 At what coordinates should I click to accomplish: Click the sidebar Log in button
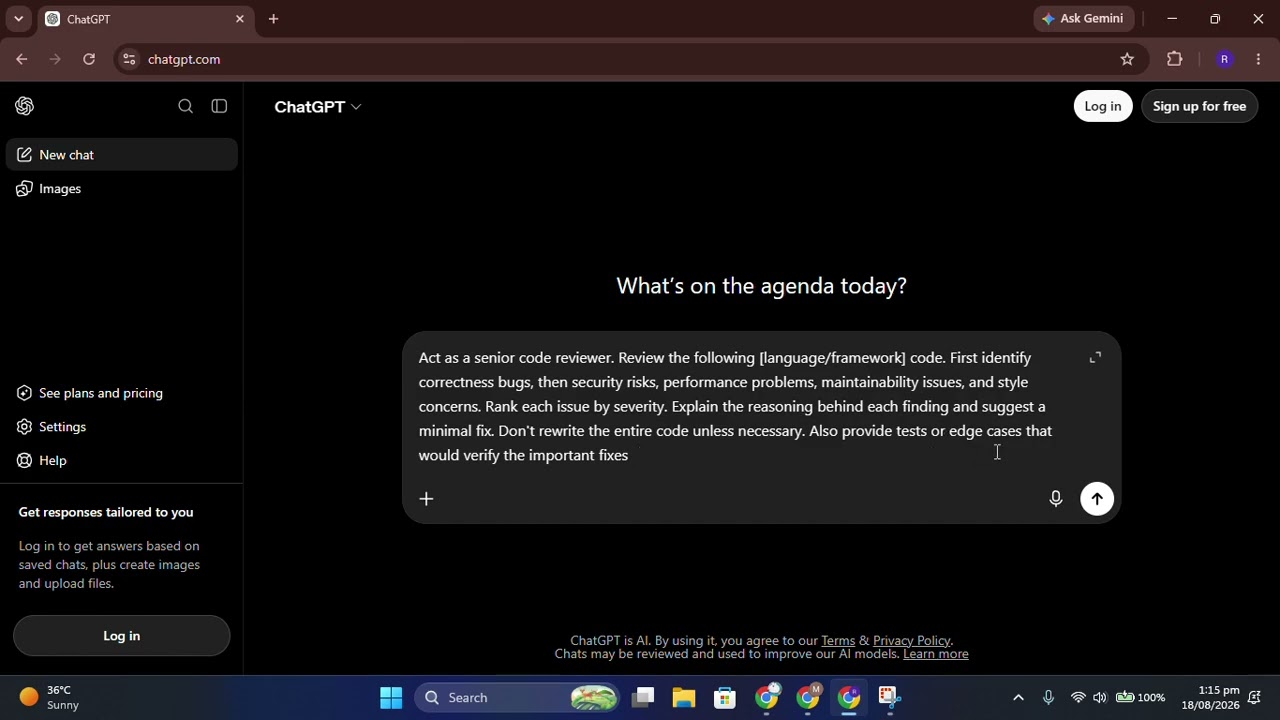(x=122, y=636)
